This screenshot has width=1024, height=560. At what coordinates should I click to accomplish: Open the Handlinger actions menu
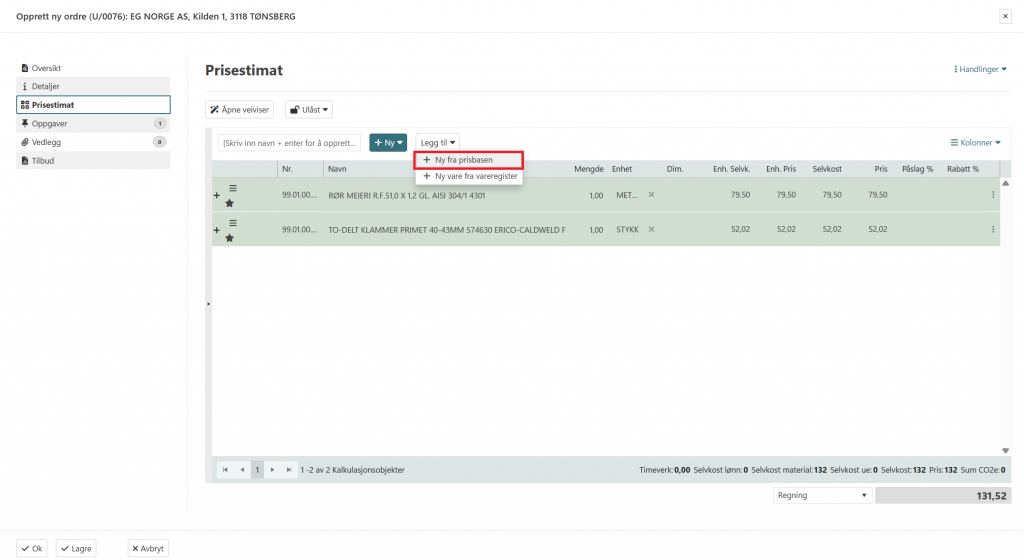980,69
